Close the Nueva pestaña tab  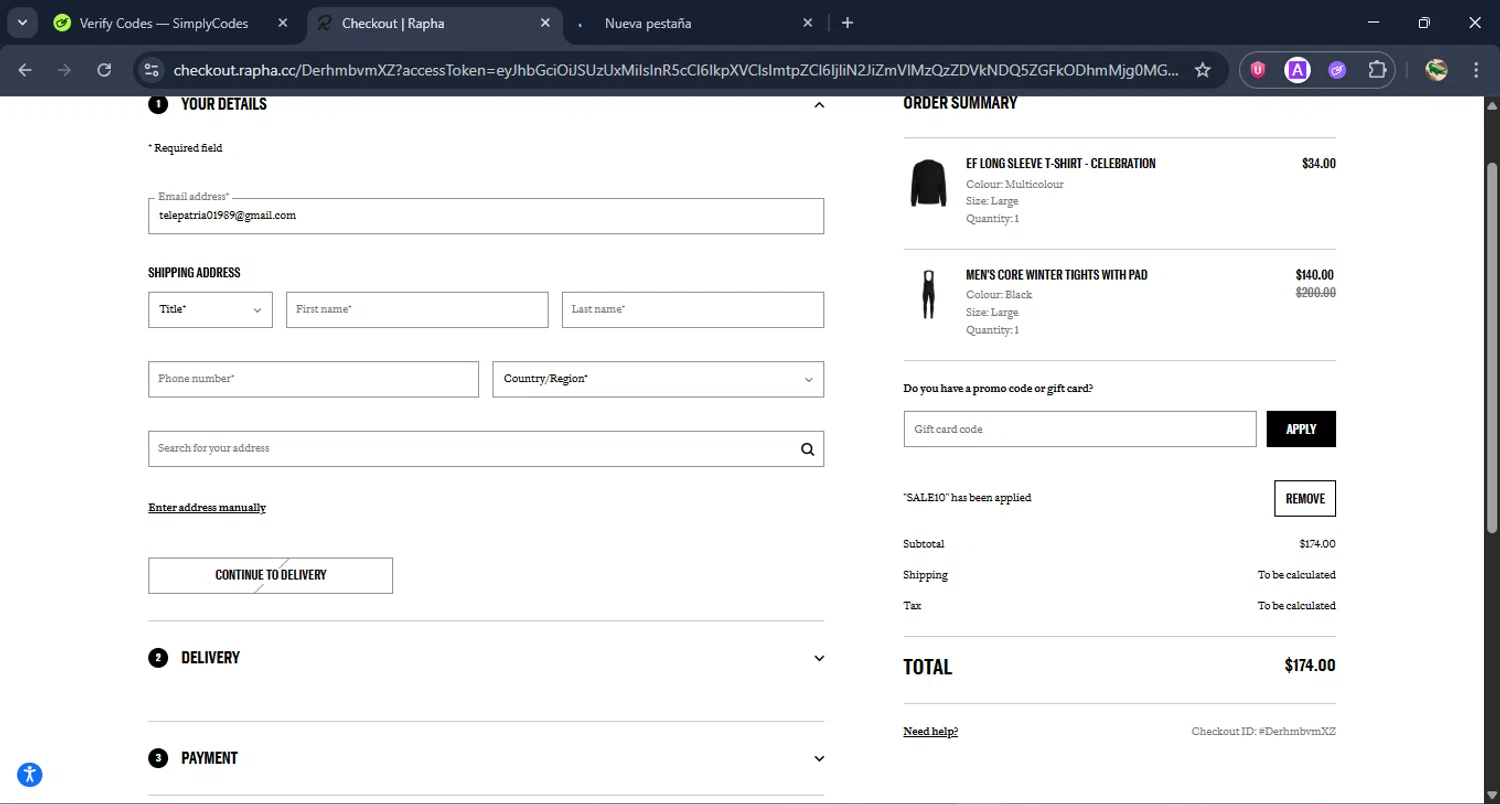pos(808,23)
